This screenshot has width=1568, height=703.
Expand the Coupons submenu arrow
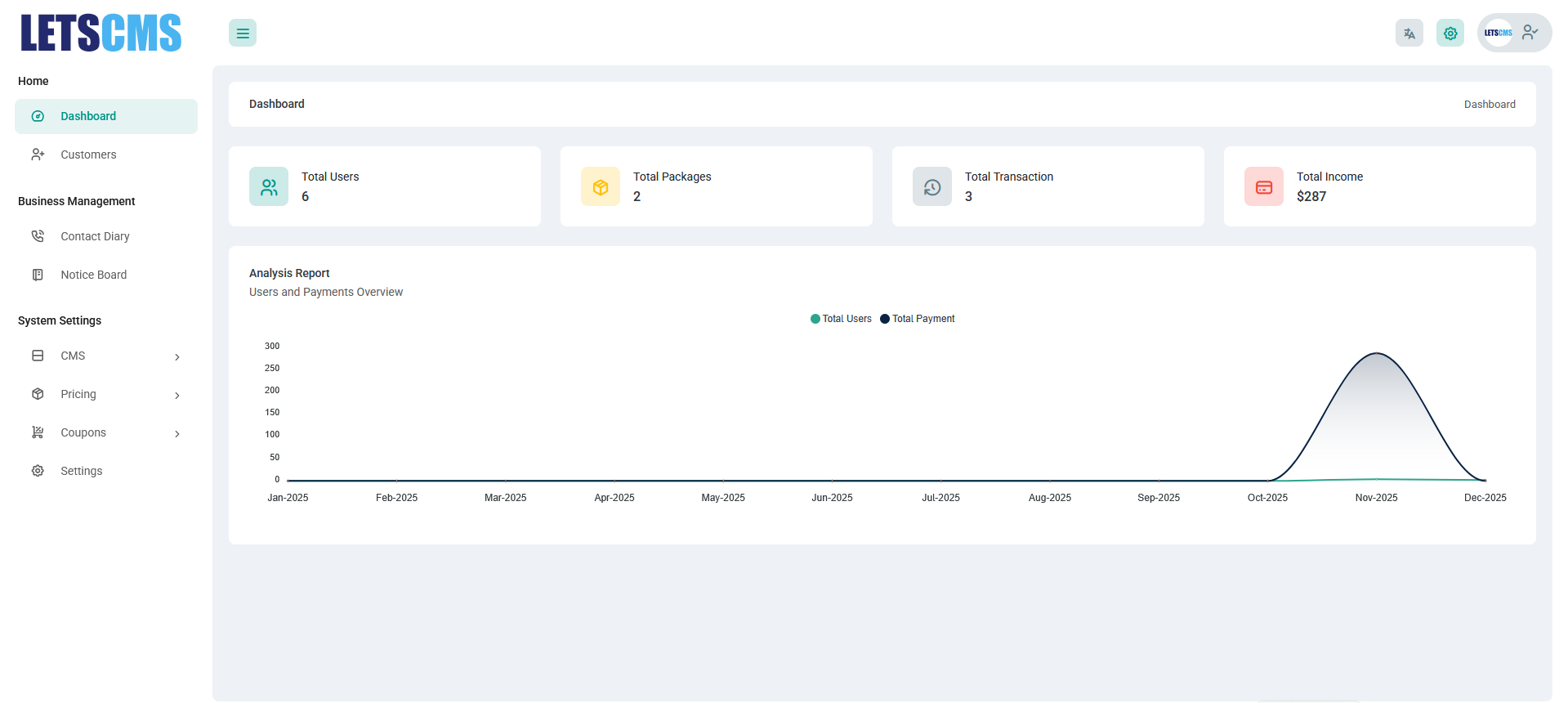[177, 433]
